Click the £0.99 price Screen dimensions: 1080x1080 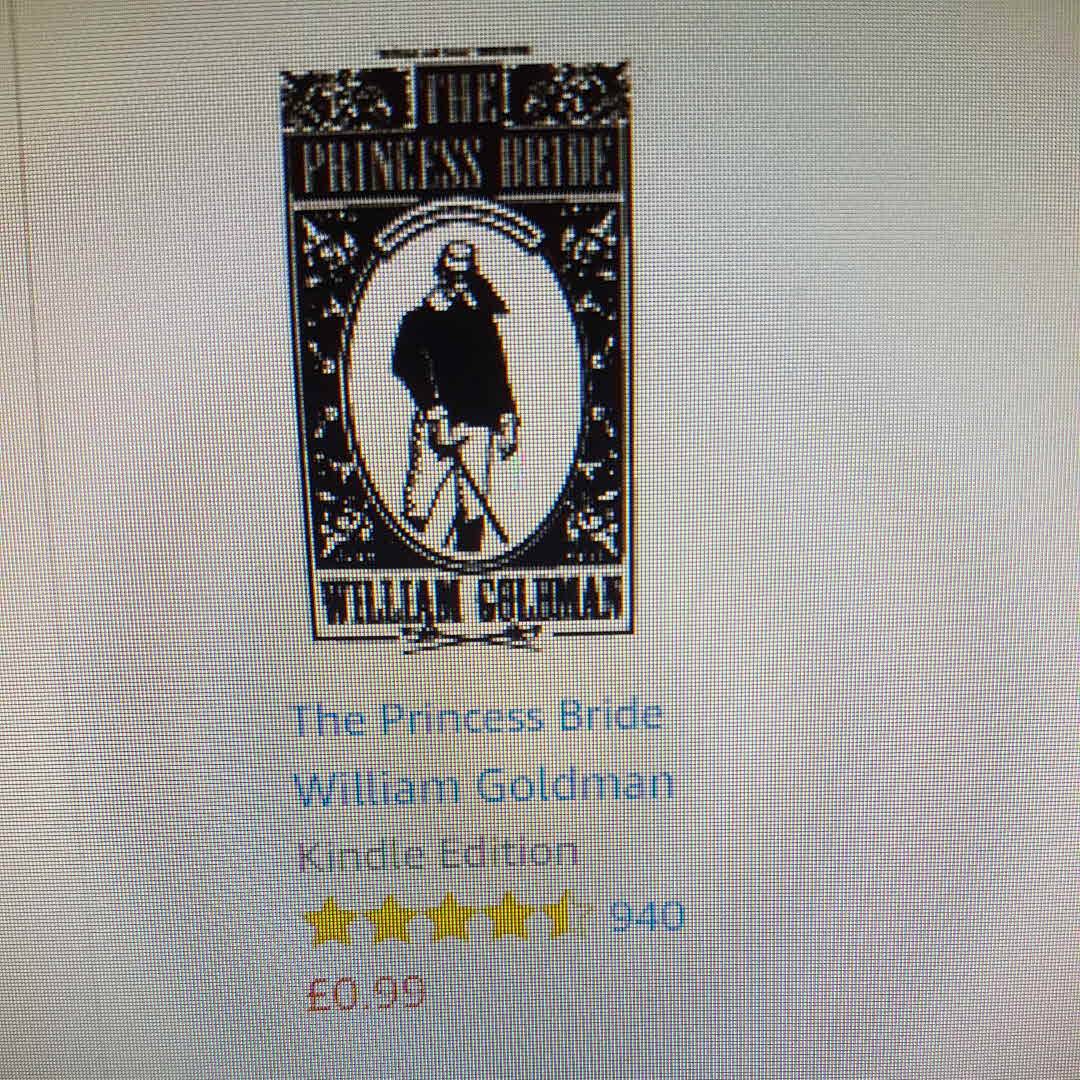(x=365, y=993)
